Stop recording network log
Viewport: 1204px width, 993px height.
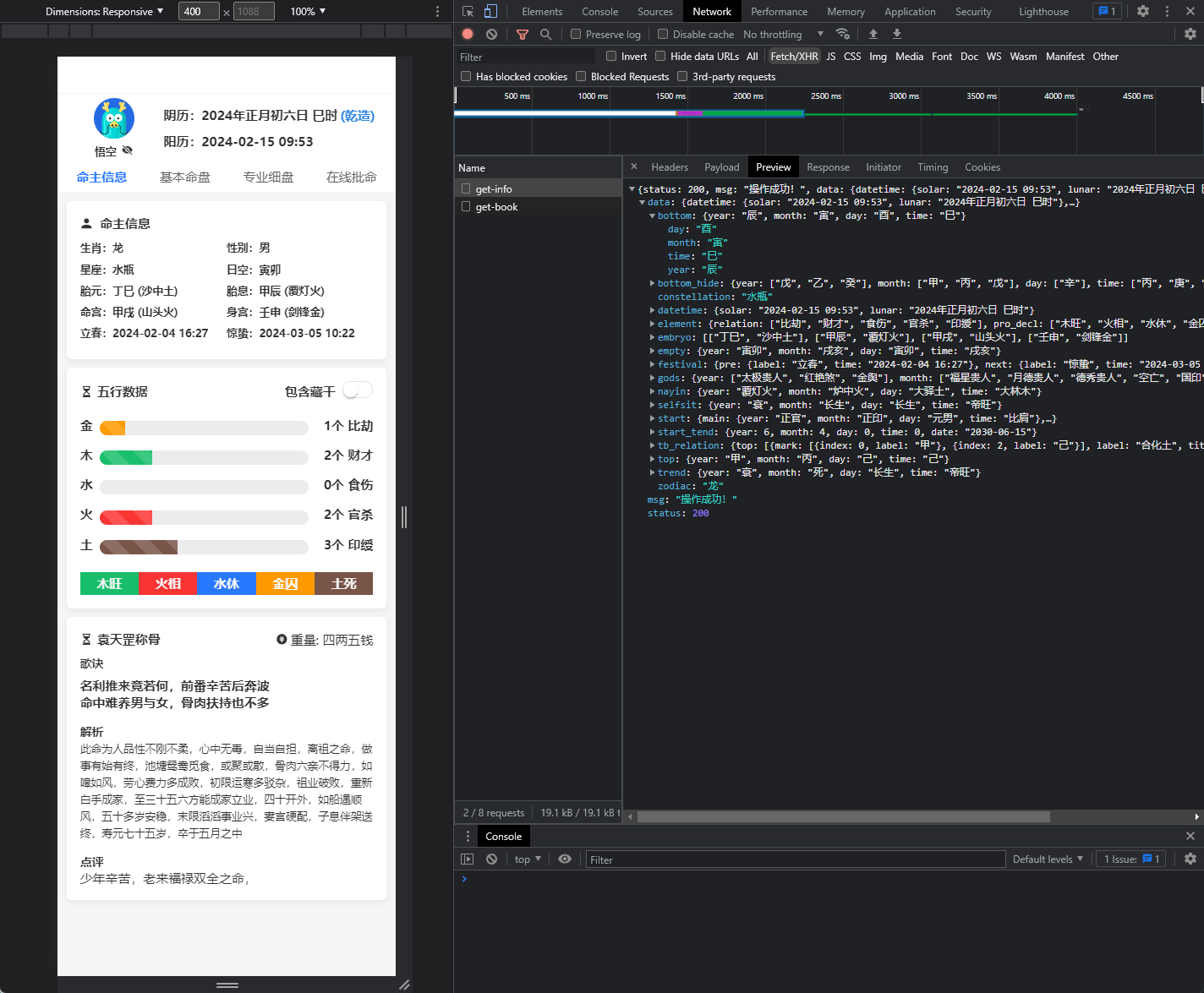tap(468, 34)
